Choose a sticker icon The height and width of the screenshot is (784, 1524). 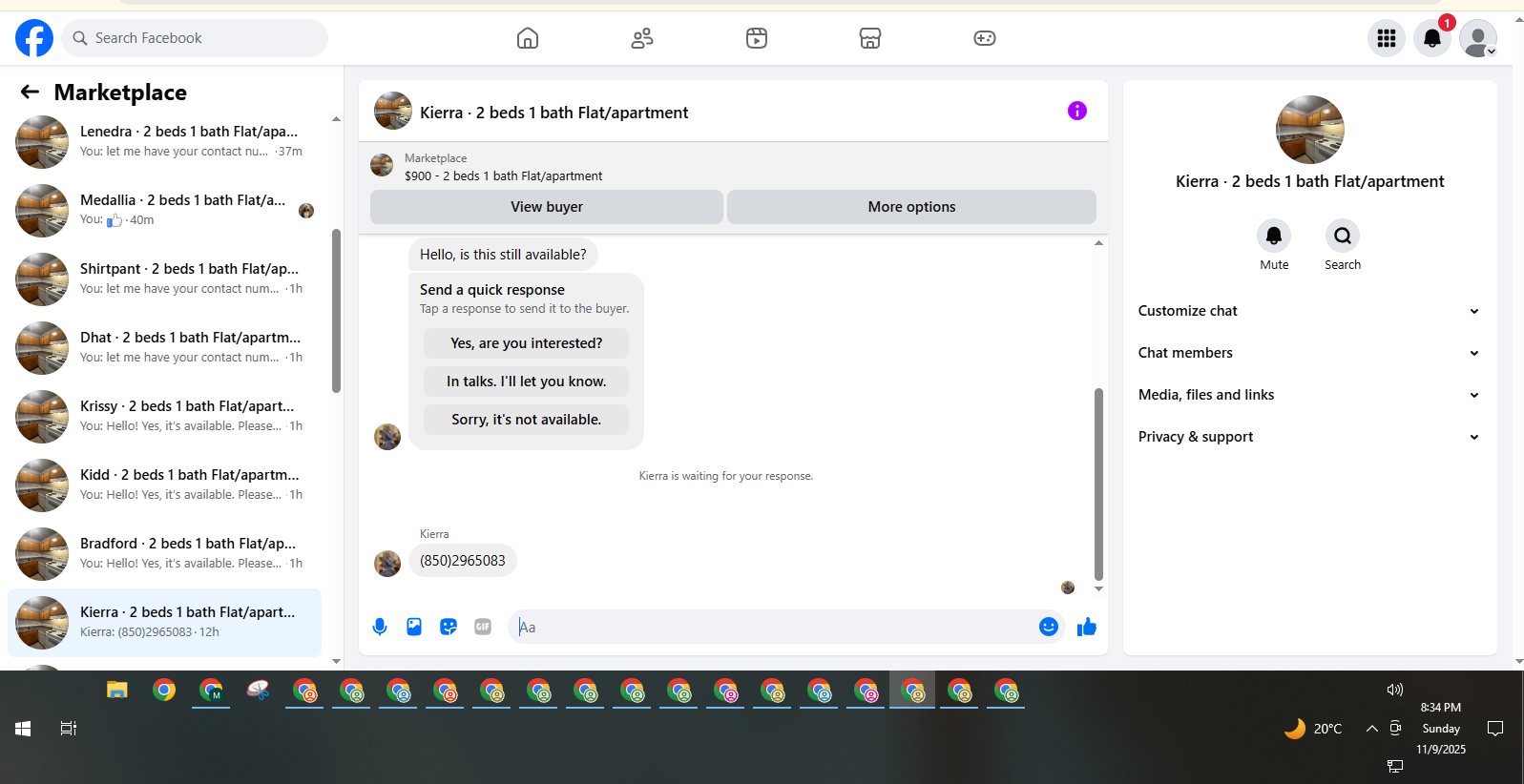click(449, 627)
